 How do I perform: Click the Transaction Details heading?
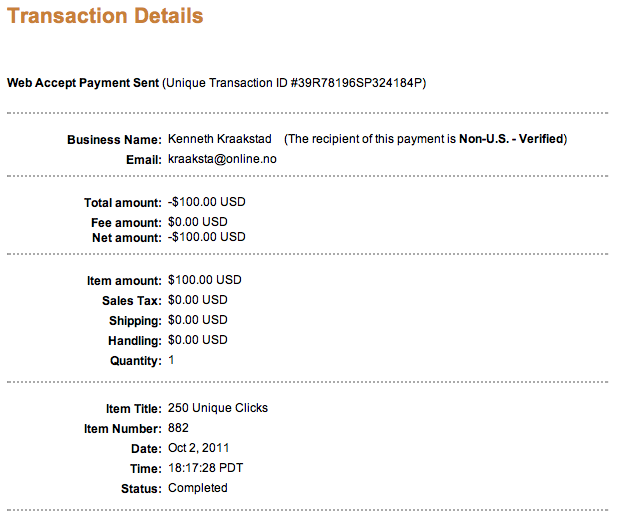[x=105, y=17]
